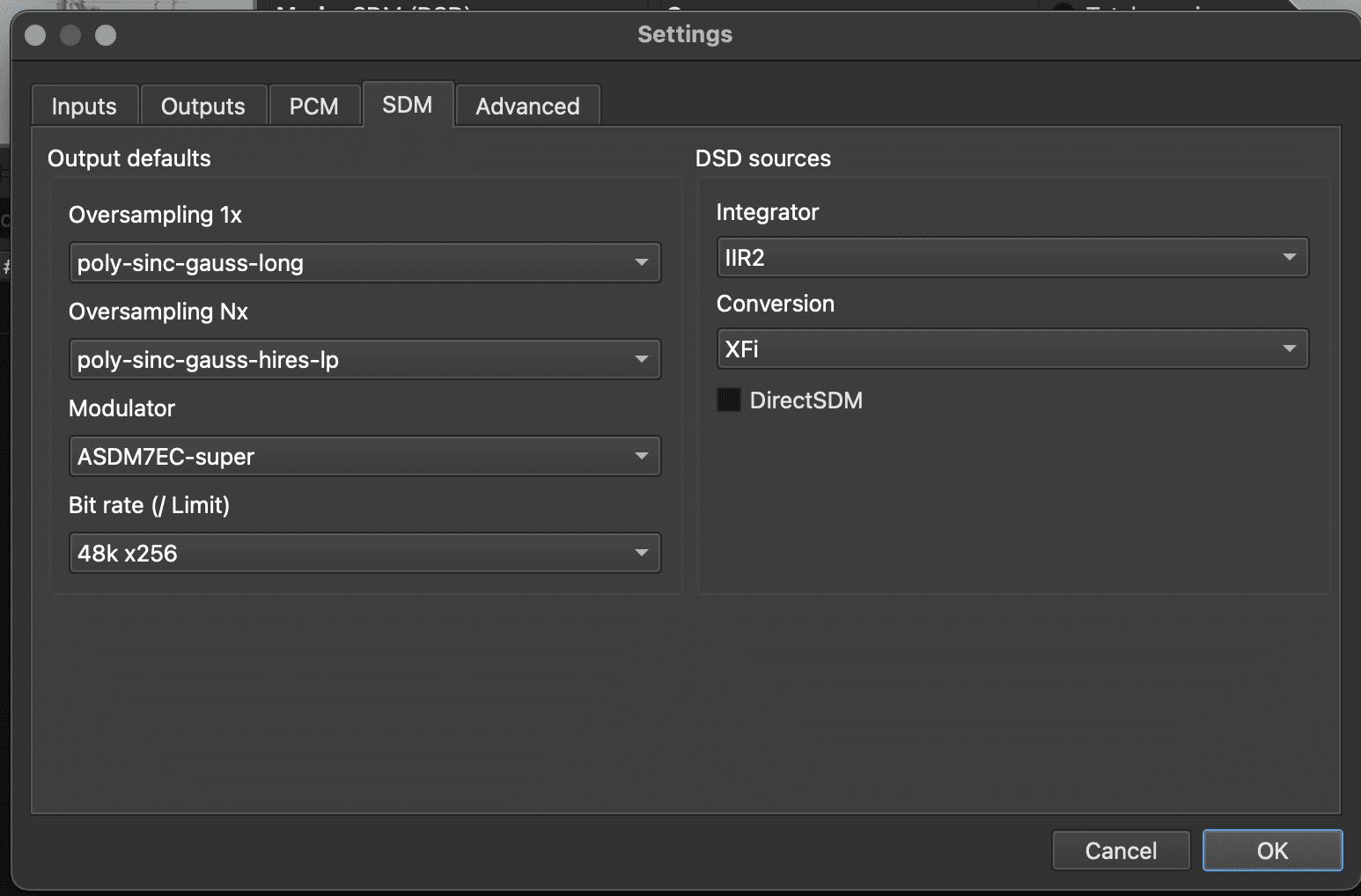The width and height of the screenshot is (1361, 896).
Task: Expand the Conversion XFi dropdown
Action: 1012,349
